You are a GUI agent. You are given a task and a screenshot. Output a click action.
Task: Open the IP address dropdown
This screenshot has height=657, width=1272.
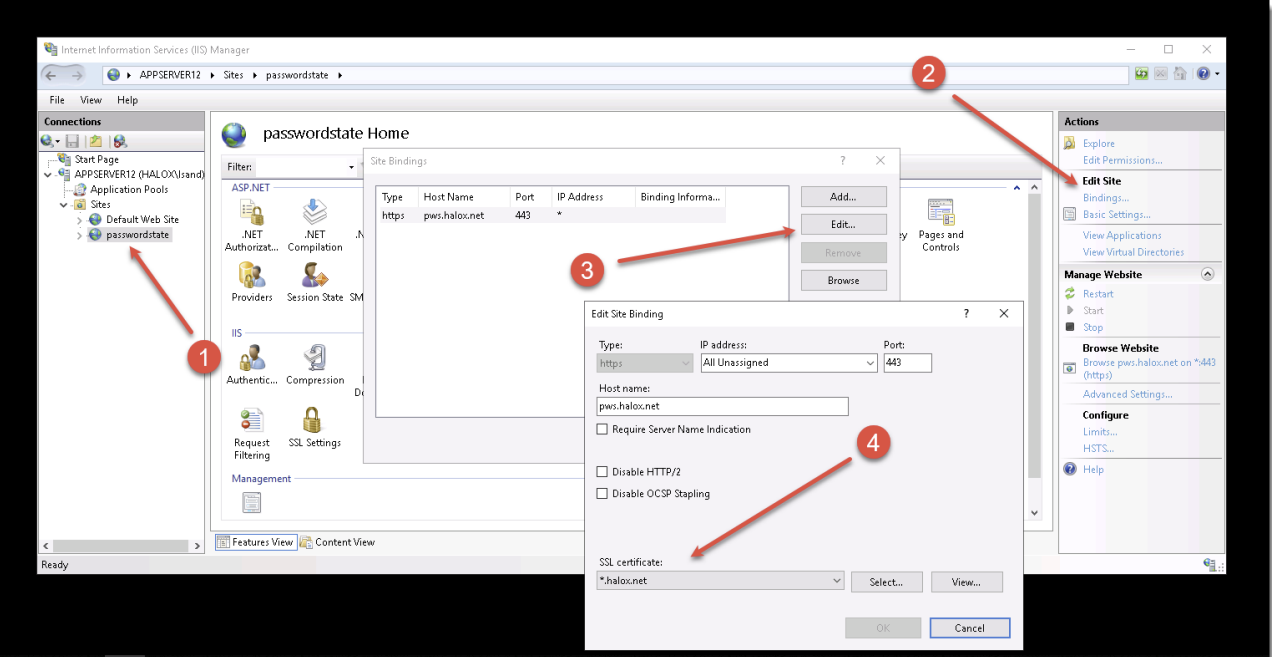[789, 363]
